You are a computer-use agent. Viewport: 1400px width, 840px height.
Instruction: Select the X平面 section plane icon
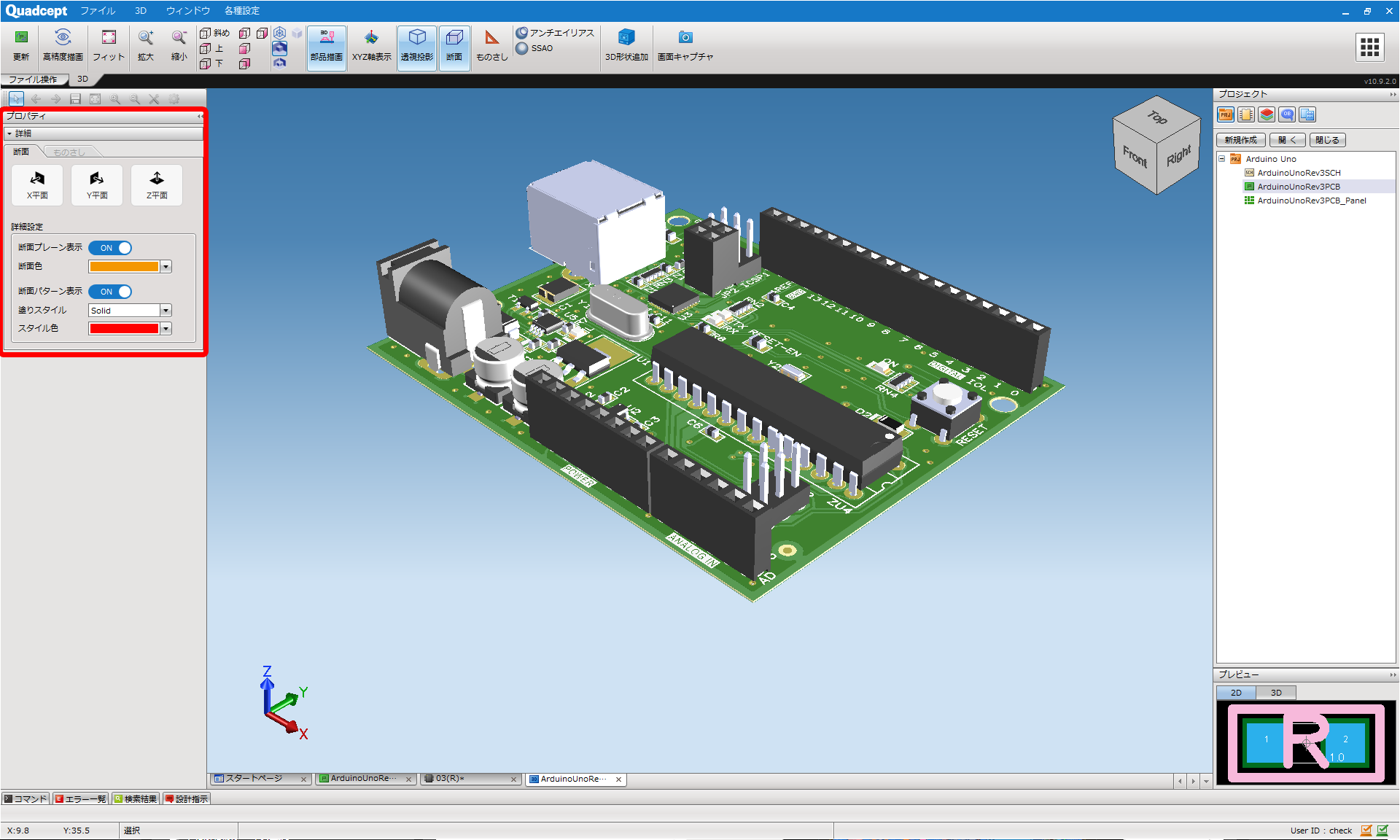37,185
